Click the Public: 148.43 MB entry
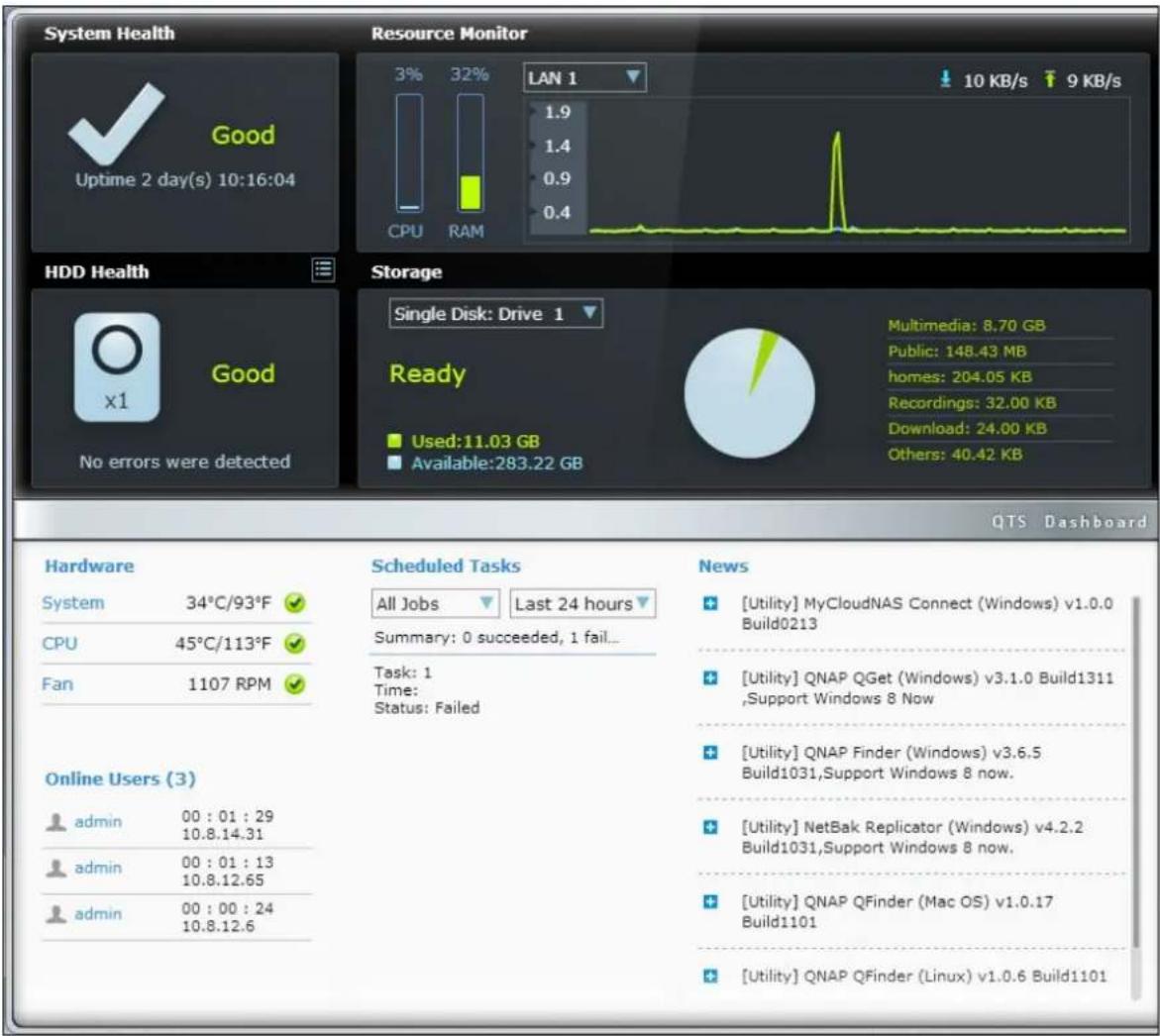The image size is (1160, 1036). pos(957,352)
